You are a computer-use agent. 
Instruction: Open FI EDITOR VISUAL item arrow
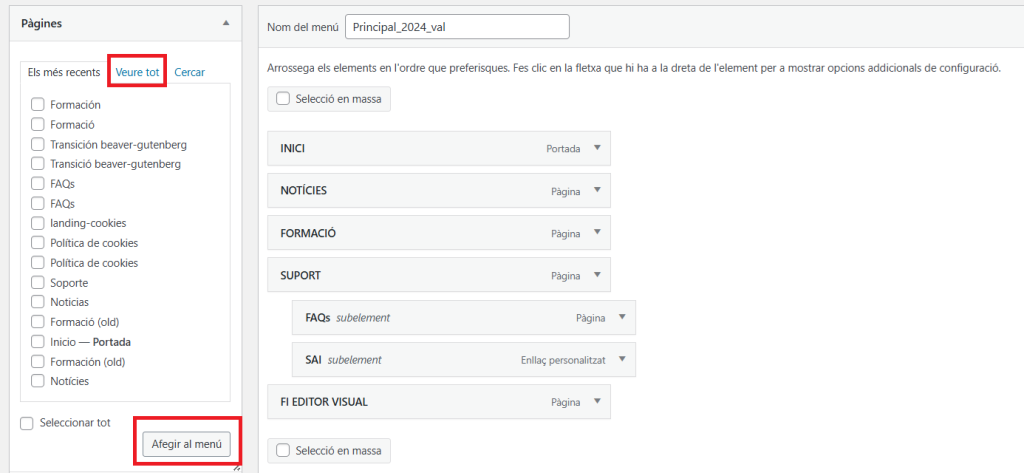[x=597, y=401]
